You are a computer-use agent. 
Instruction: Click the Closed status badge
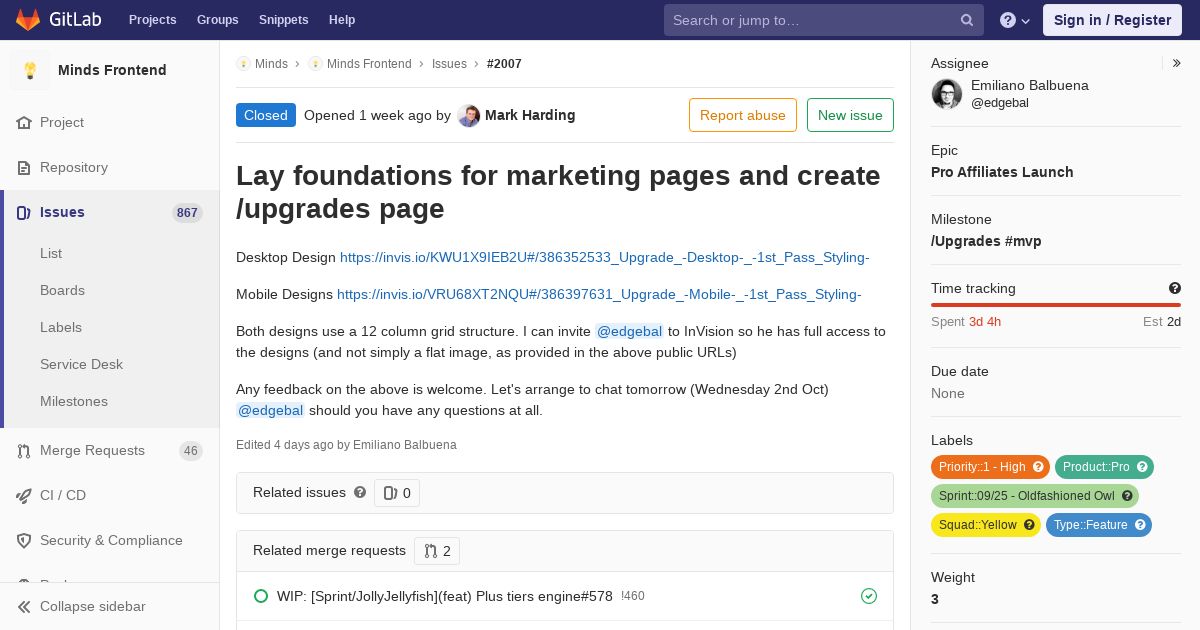point(266,115)
